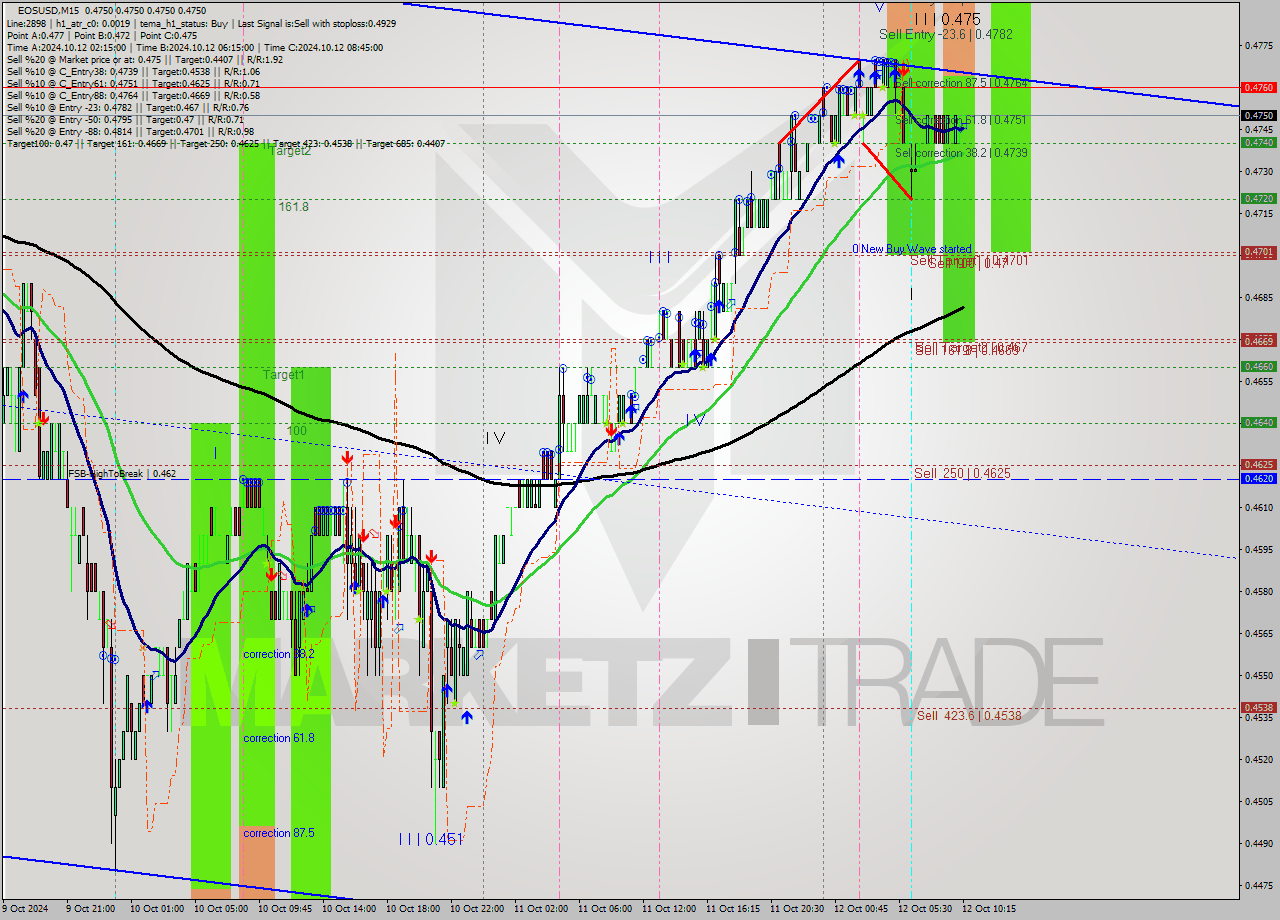This screenshot has height=920, width=1280.
Task: Select the black 0.4750 current price tag
Action: click(1258, 115)
